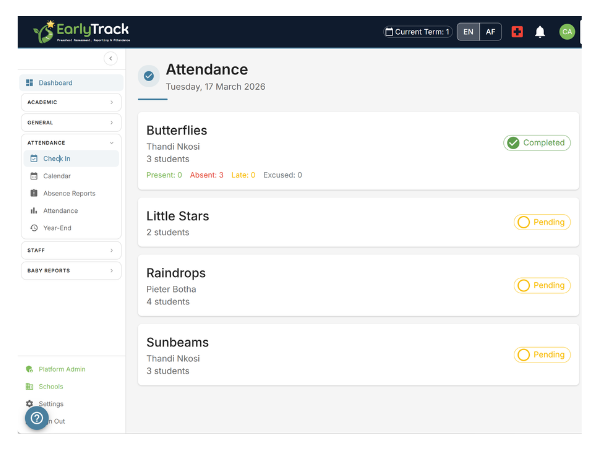Open the Year-End page

click(71, 228)
